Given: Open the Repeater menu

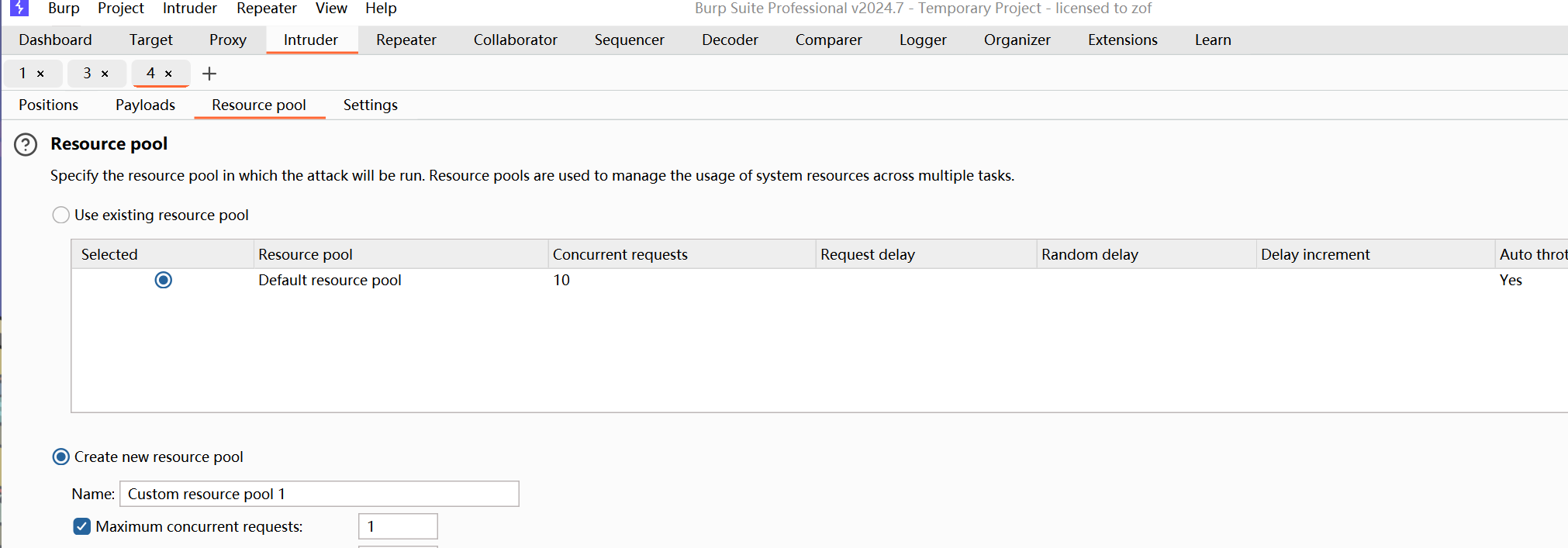Looking at the screenshot, I should point(267,9).
